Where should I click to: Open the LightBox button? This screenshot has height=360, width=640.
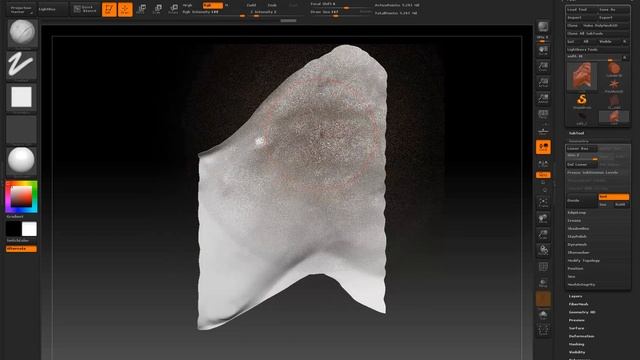52,9
